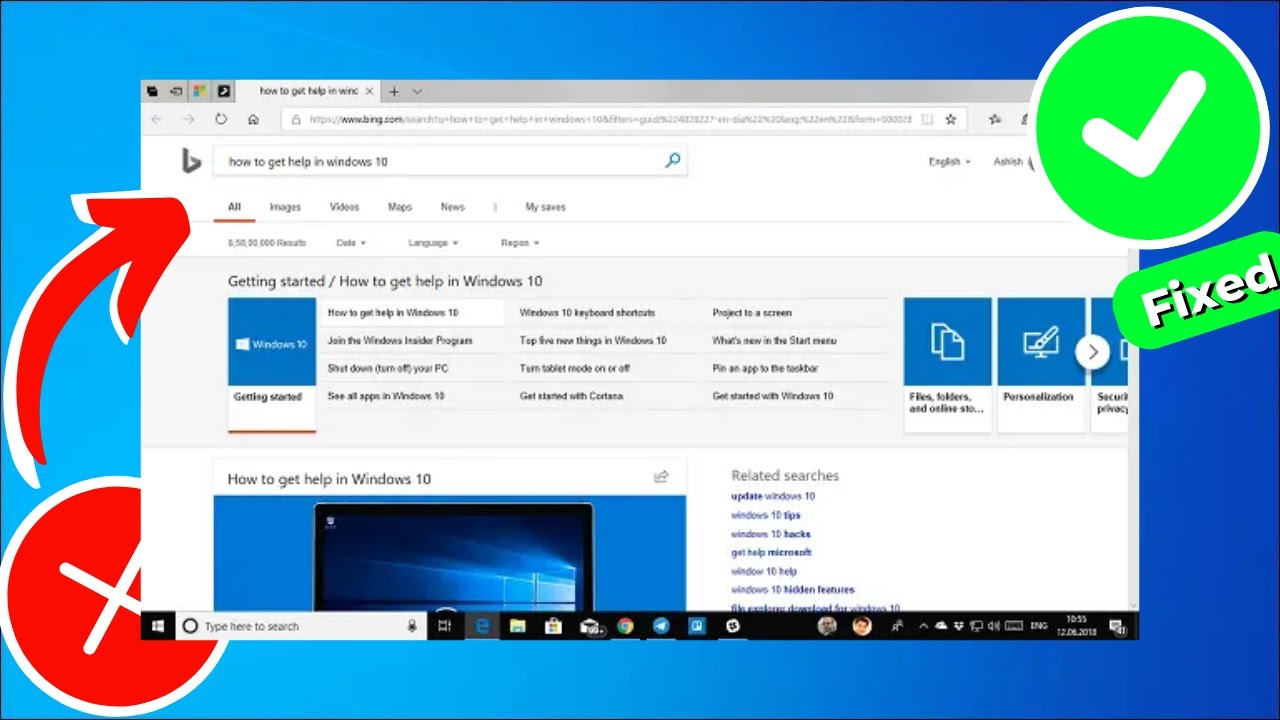The width and height of the screenshot is (1280, 720).
Task: Add page to favorites with star icon
Action: click(951, 119)
